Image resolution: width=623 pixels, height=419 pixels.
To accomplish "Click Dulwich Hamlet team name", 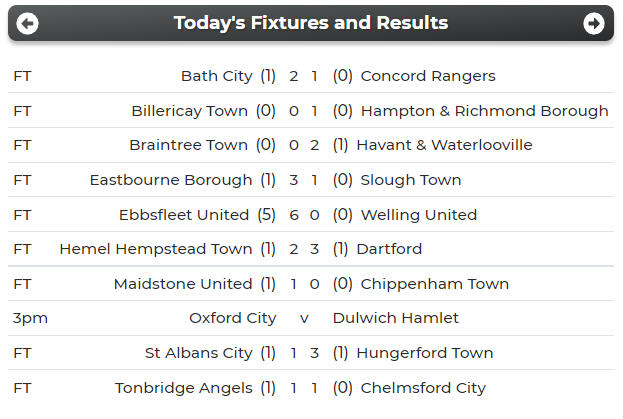I will [396, 318].
